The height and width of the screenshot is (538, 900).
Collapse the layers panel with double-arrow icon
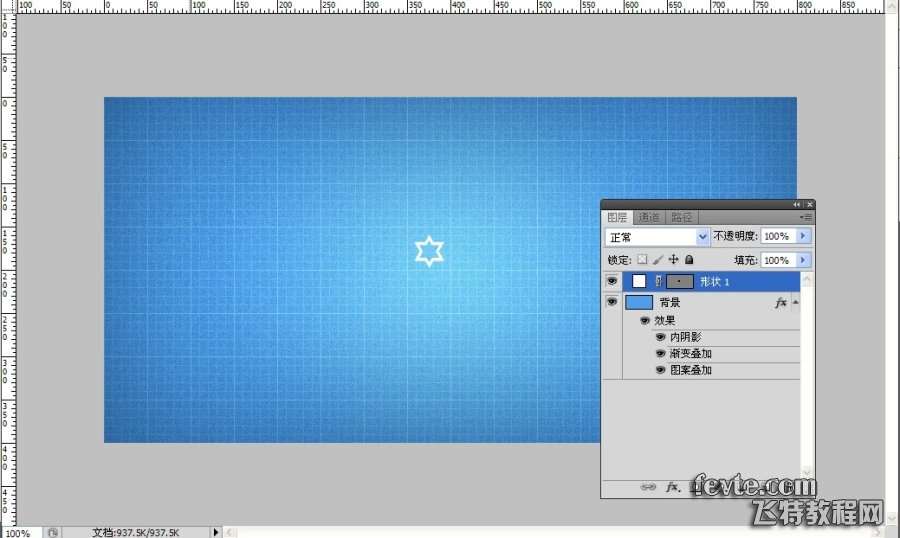point(797,204)
